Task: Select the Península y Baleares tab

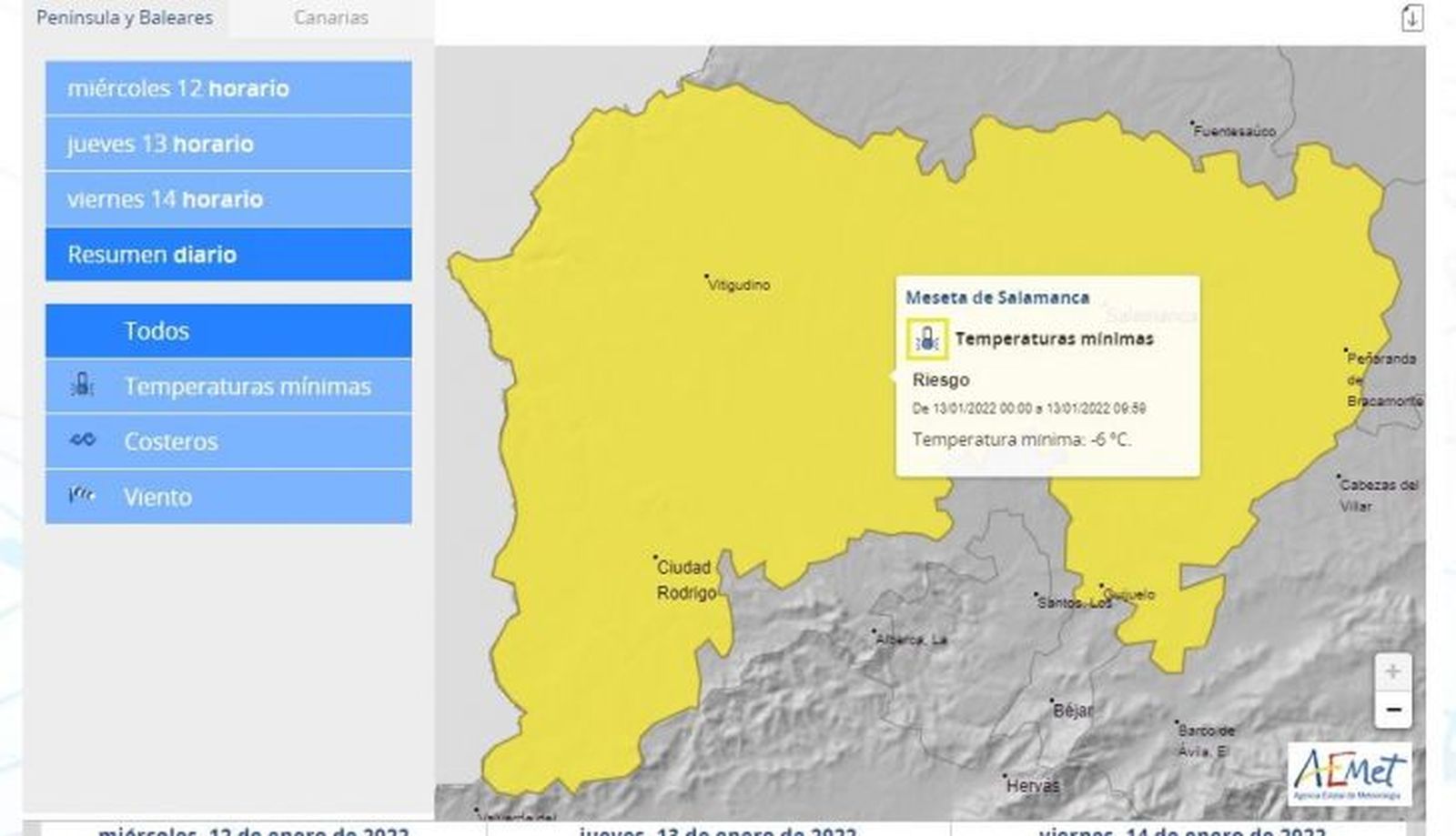Action: tap(125, 17)
